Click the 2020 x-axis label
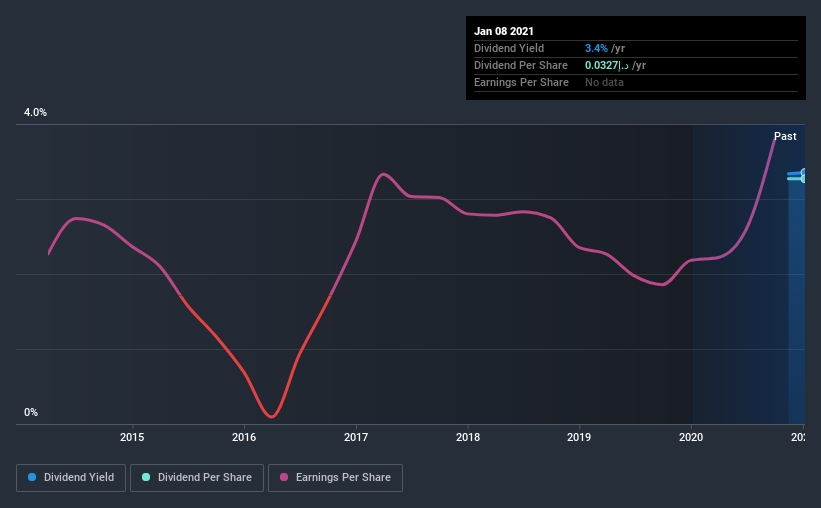This screenshot has width=821, height=508. [691, 437]
